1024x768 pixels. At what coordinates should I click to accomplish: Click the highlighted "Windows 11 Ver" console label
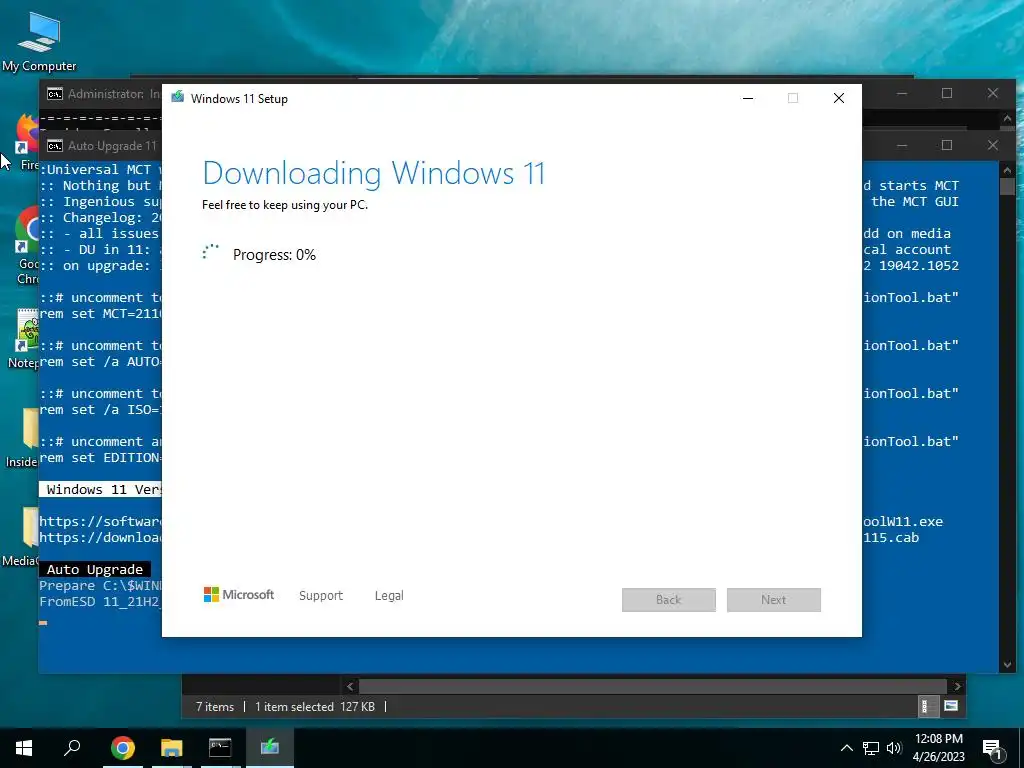point(101,489)
